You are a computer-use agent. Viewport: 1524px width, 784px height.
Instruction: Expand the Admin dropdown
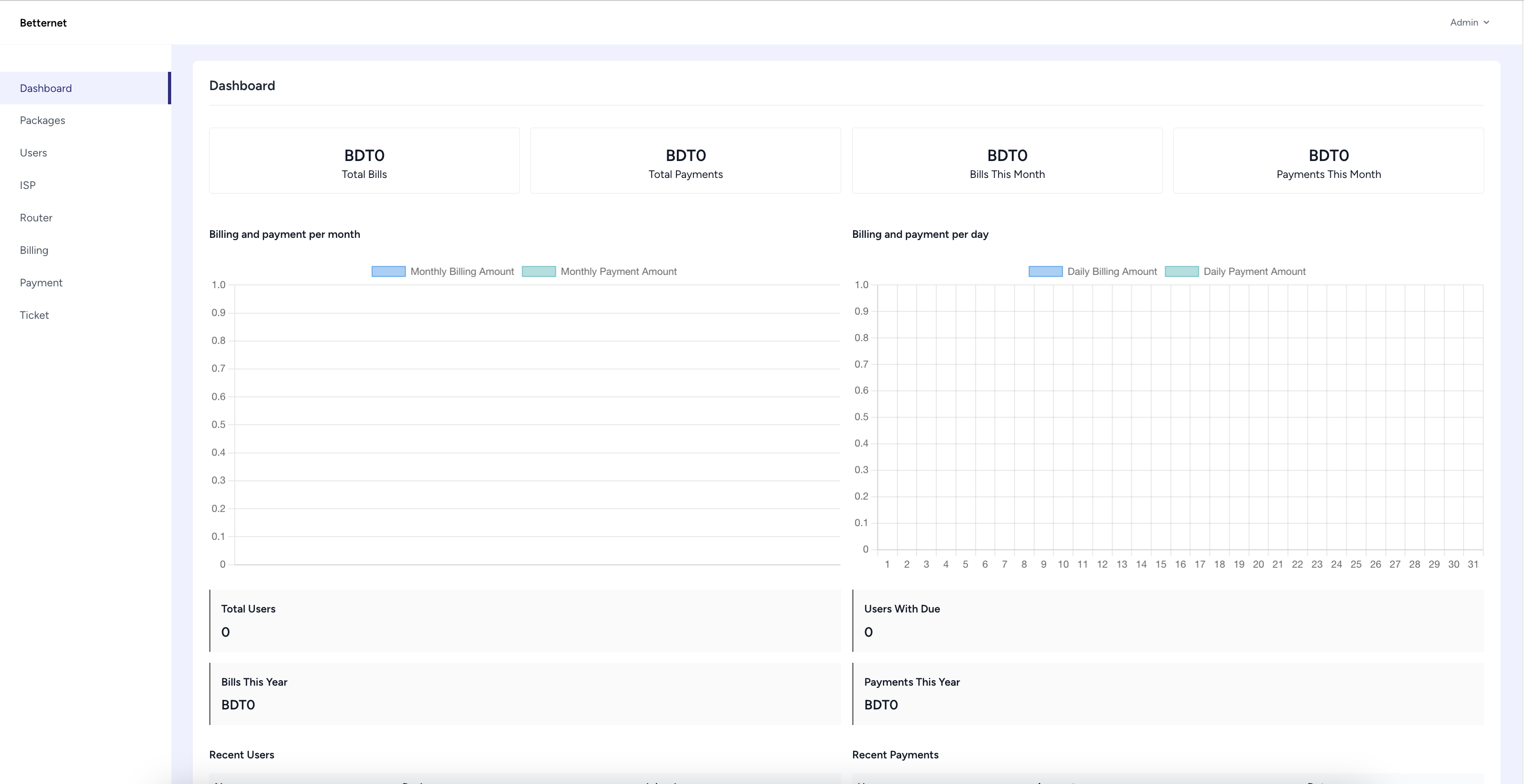[1464, 22]
